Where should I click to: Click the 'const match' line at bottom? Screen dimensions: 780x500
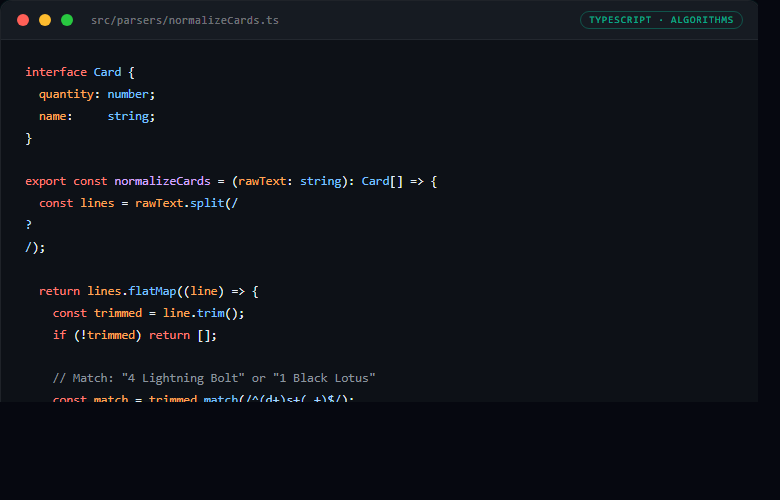click(203, 398)
